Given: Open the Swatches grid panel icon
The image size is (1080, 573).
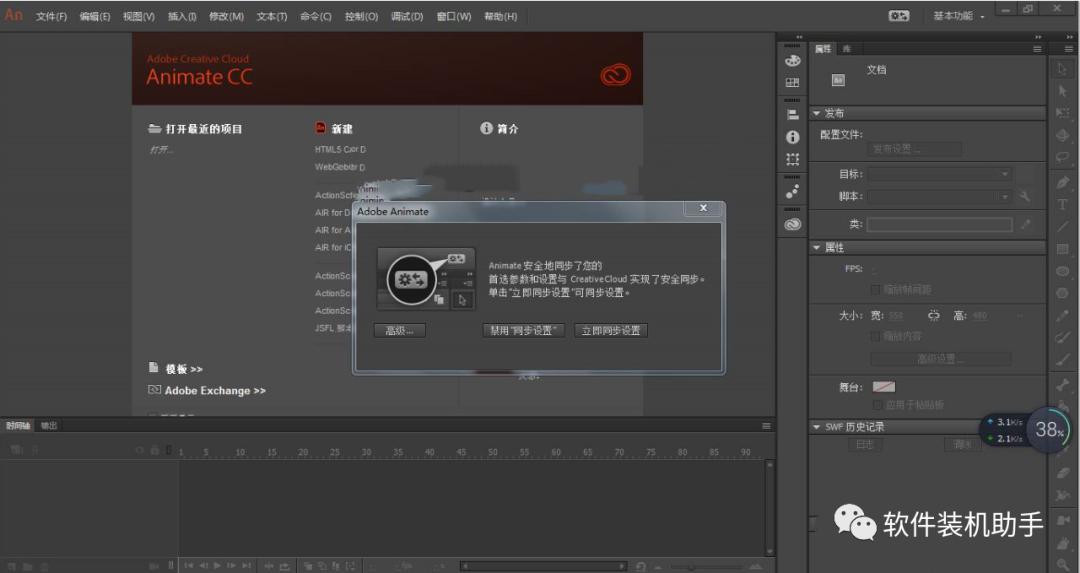Looking at the screenshot, I should coord(793,83).
